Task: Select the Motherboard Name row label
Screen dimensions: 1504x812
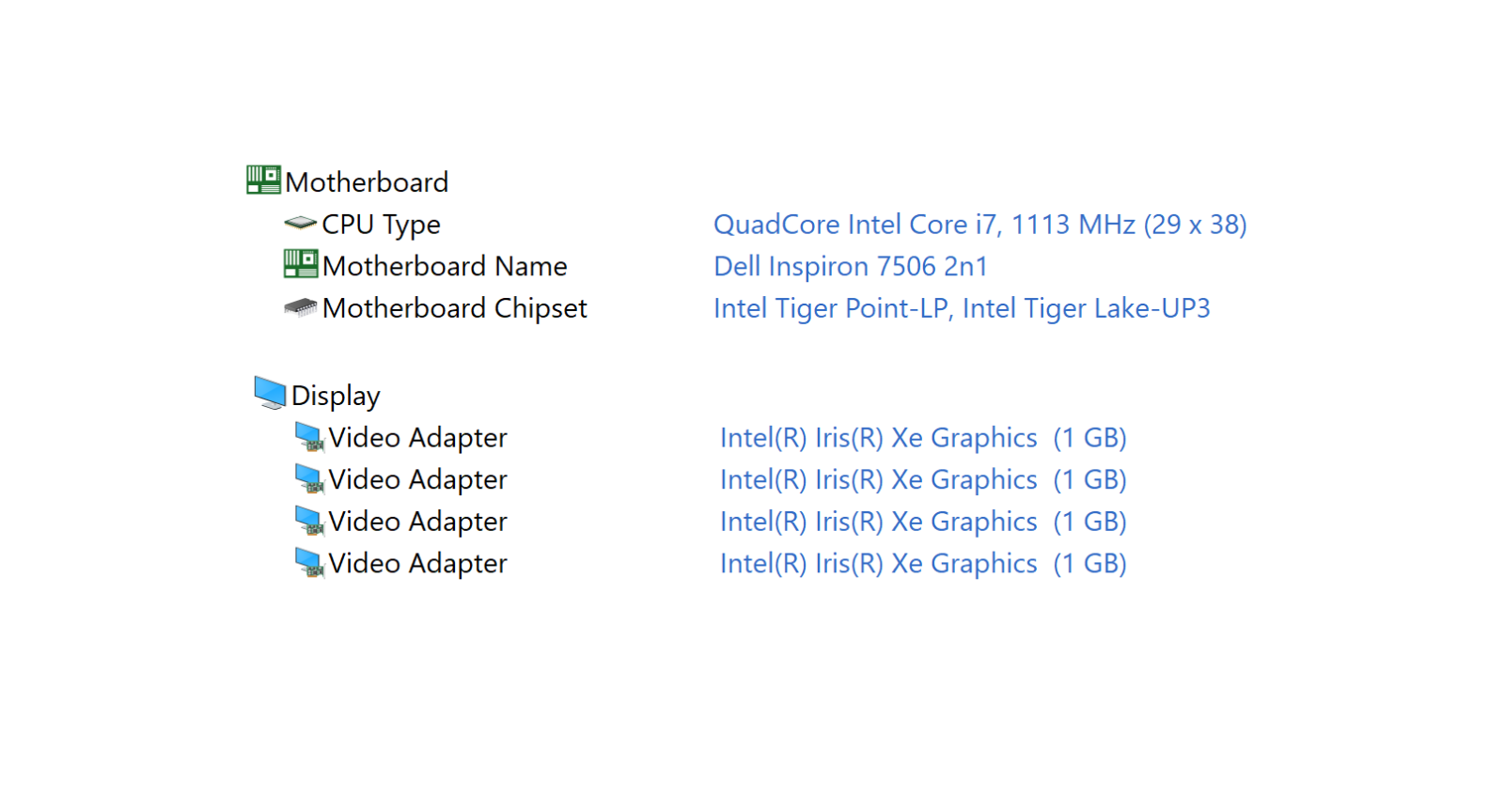Action: coord(445,266)
